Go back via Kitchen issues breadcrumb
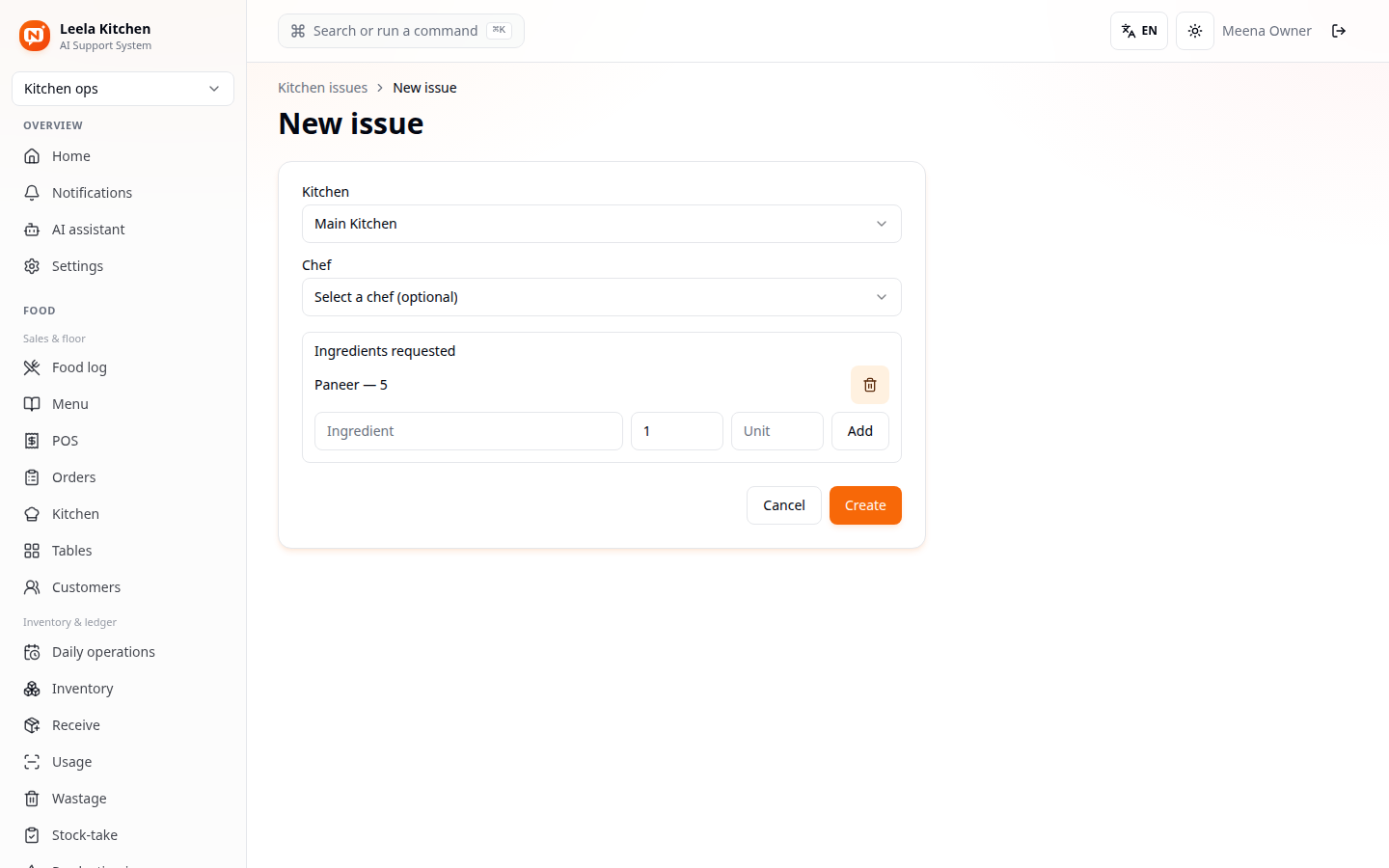1389x868 pixels. click(x=322, y=88)
